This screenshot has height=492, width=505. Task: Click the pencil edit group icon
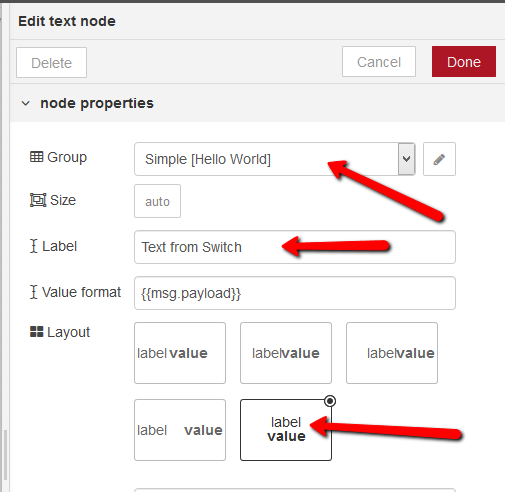click(439, 159)
